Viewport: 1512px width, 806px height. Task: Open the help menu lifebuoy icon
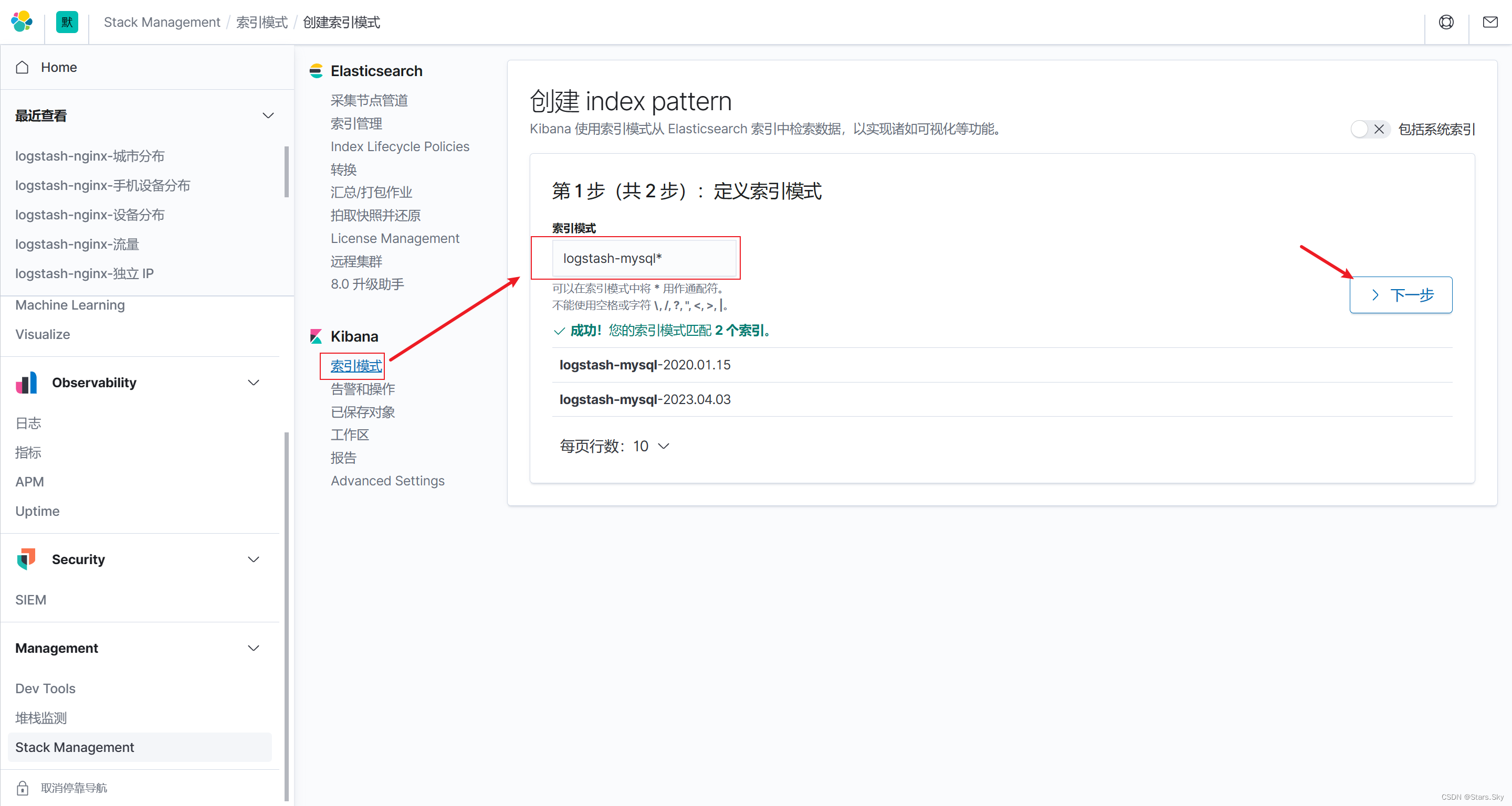tap(1446, 22)
